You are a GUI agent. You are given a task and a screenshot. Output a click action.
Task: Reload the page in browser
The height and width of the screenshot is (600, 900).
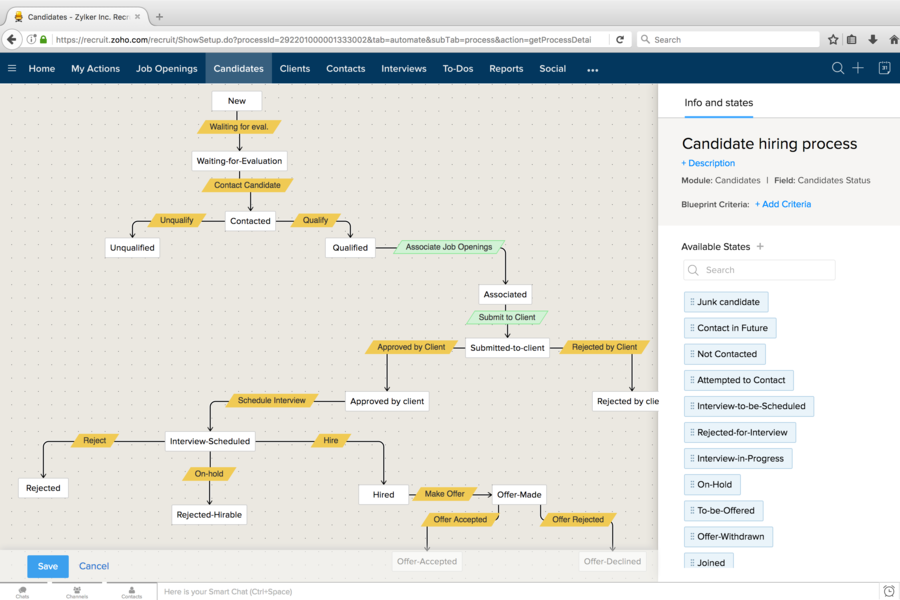tap(620, 40)
